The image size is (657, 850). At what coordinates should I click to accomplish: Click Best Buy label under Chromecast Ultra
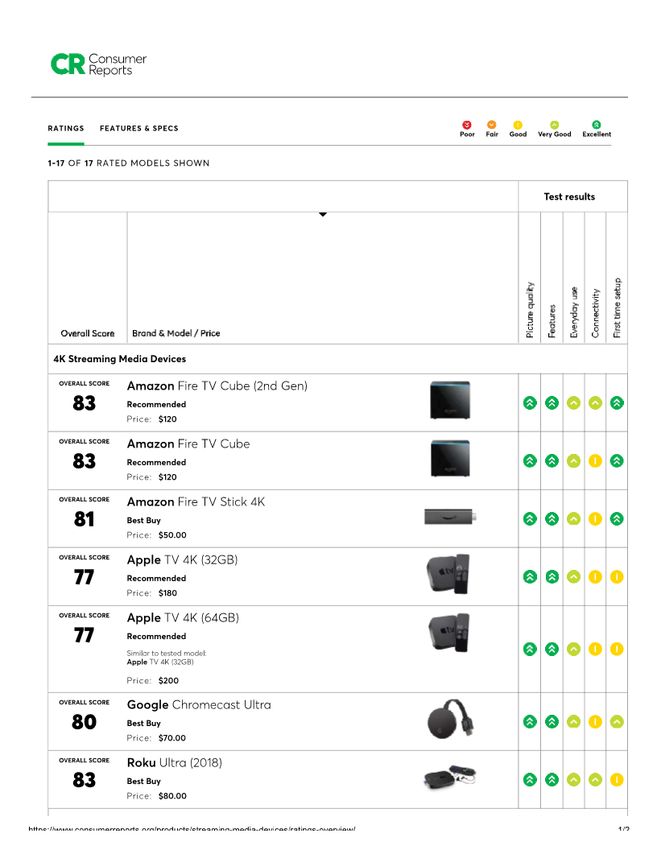pos(144,723)
